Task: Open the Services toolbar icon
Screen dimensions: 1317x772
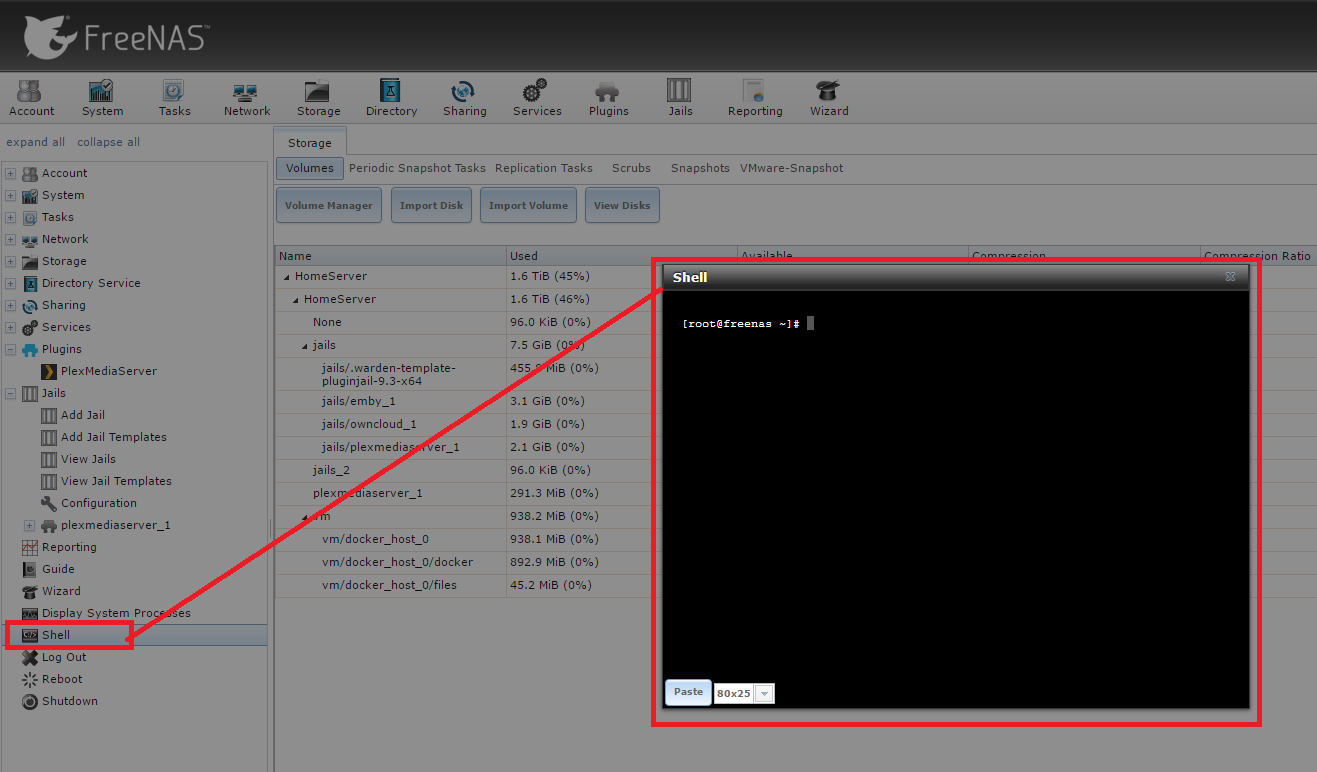Action: click(x=537, y=98)
